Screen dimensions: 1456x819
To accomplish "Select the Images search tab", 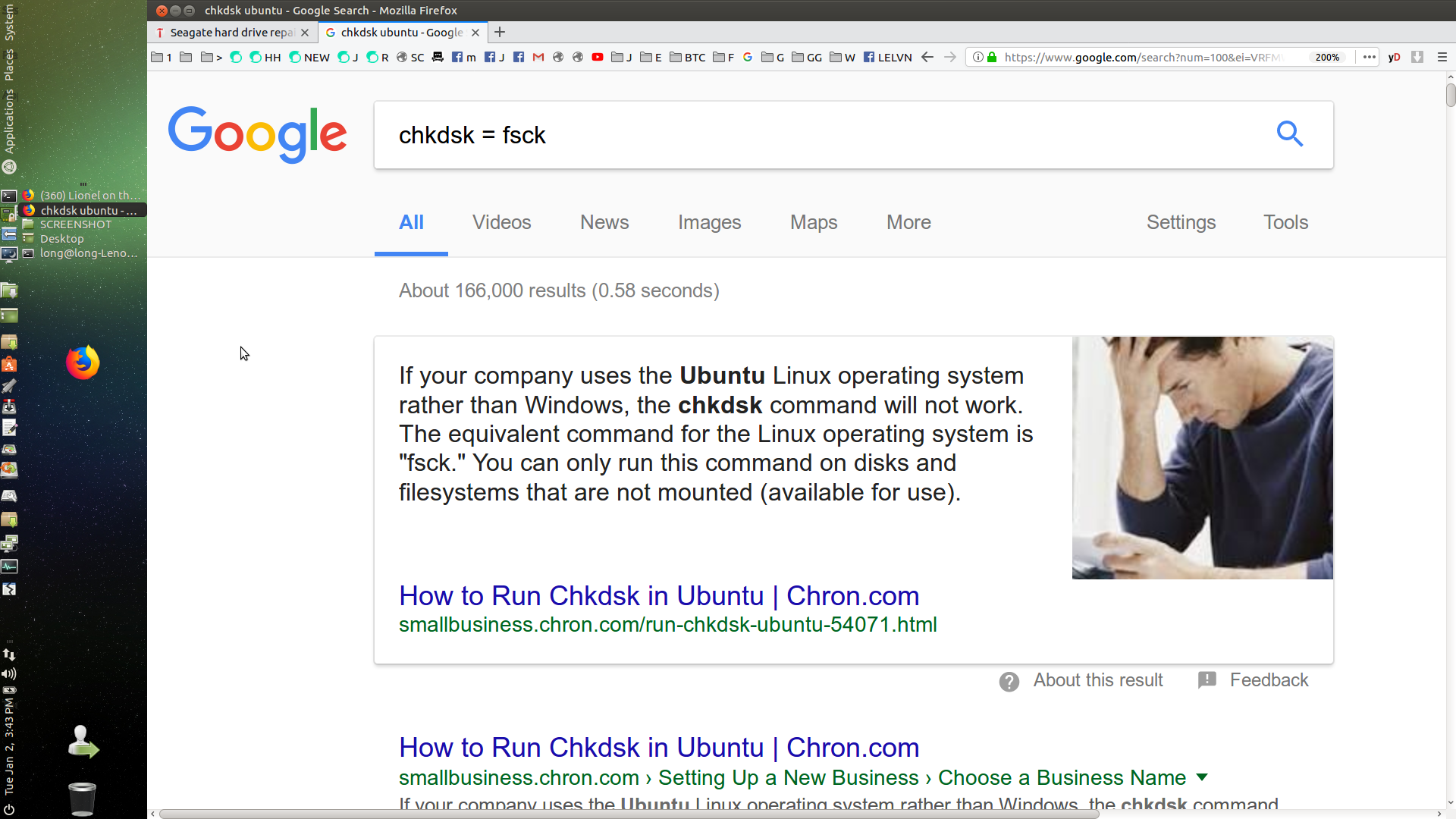I will (709, 222).
